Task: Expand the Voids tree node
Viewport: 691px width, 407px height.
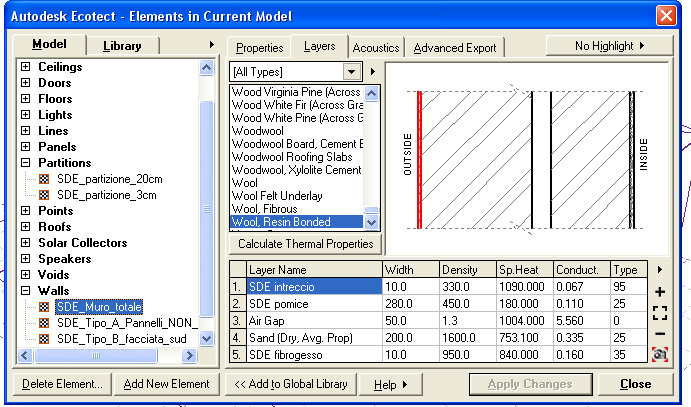Action: click(26, 274)
